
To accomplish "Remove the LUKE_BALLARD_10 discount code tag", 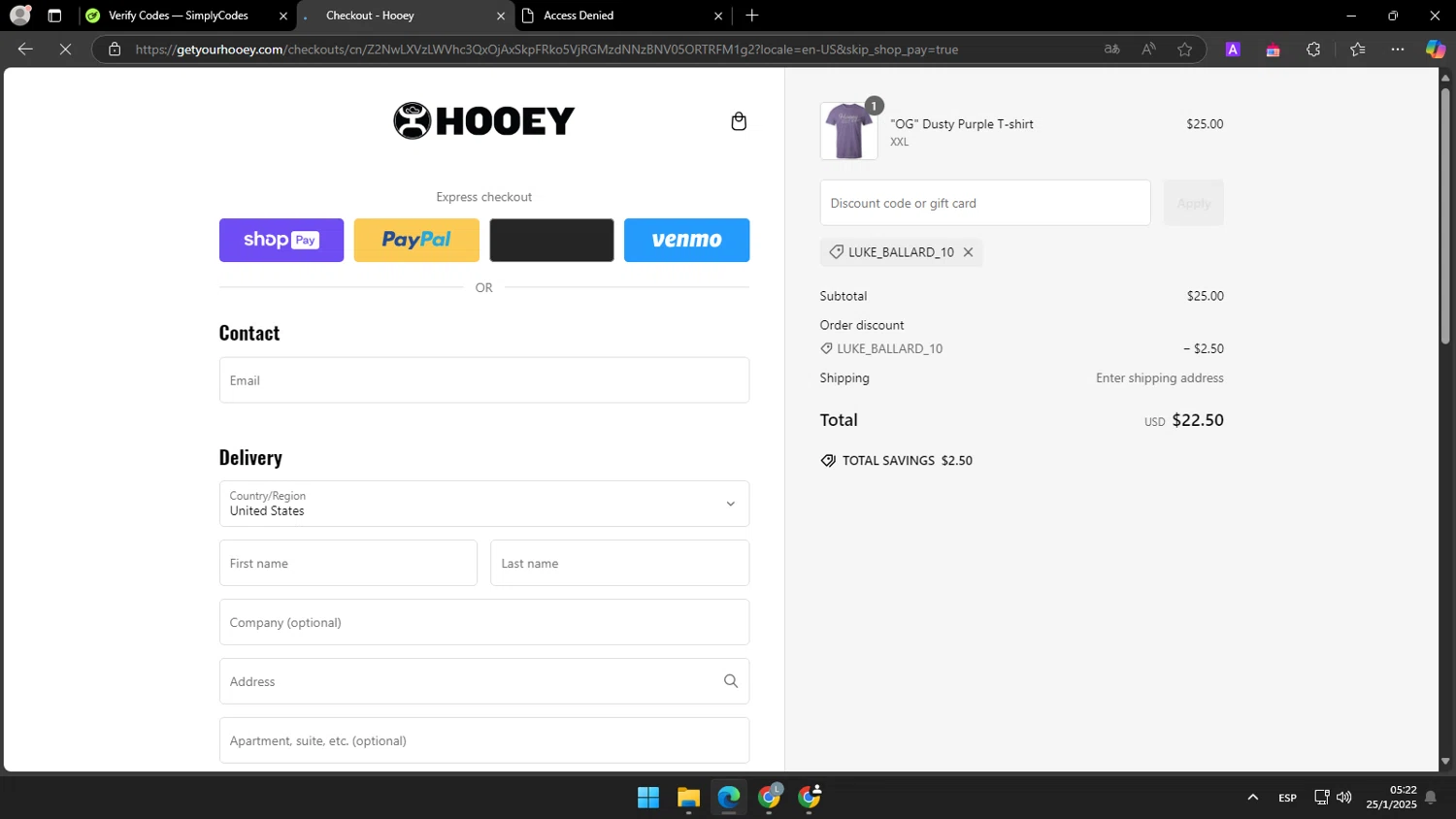I will (968, 252).
